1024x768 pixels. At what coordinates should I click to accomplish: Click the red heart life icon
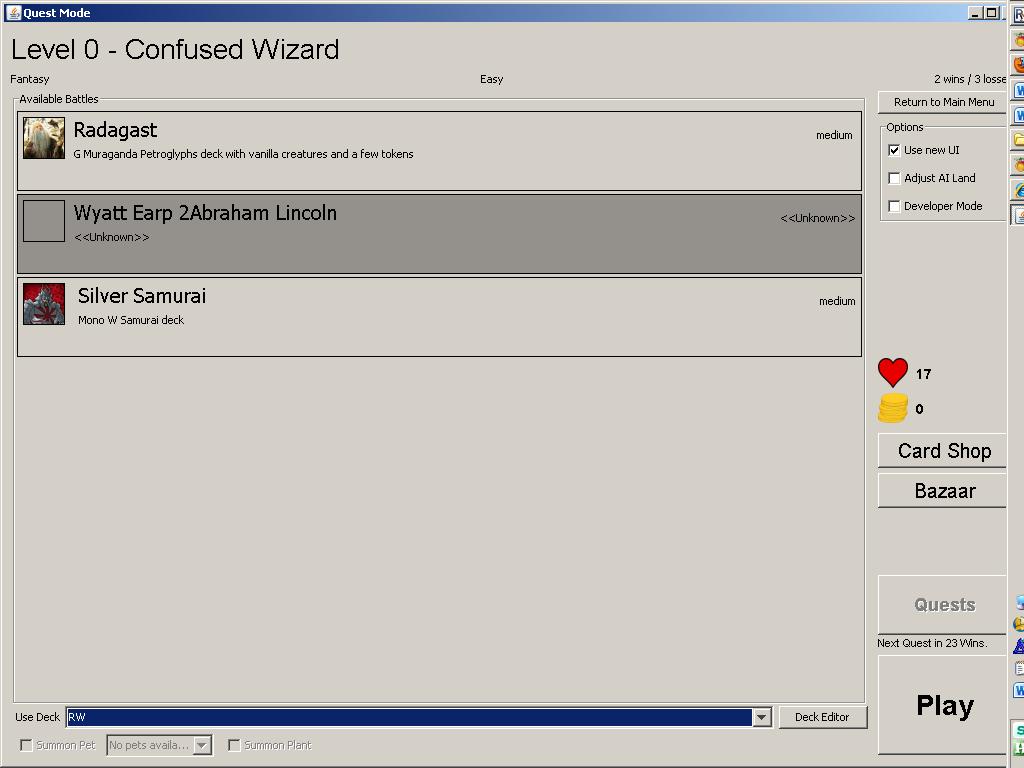[893, 373]
